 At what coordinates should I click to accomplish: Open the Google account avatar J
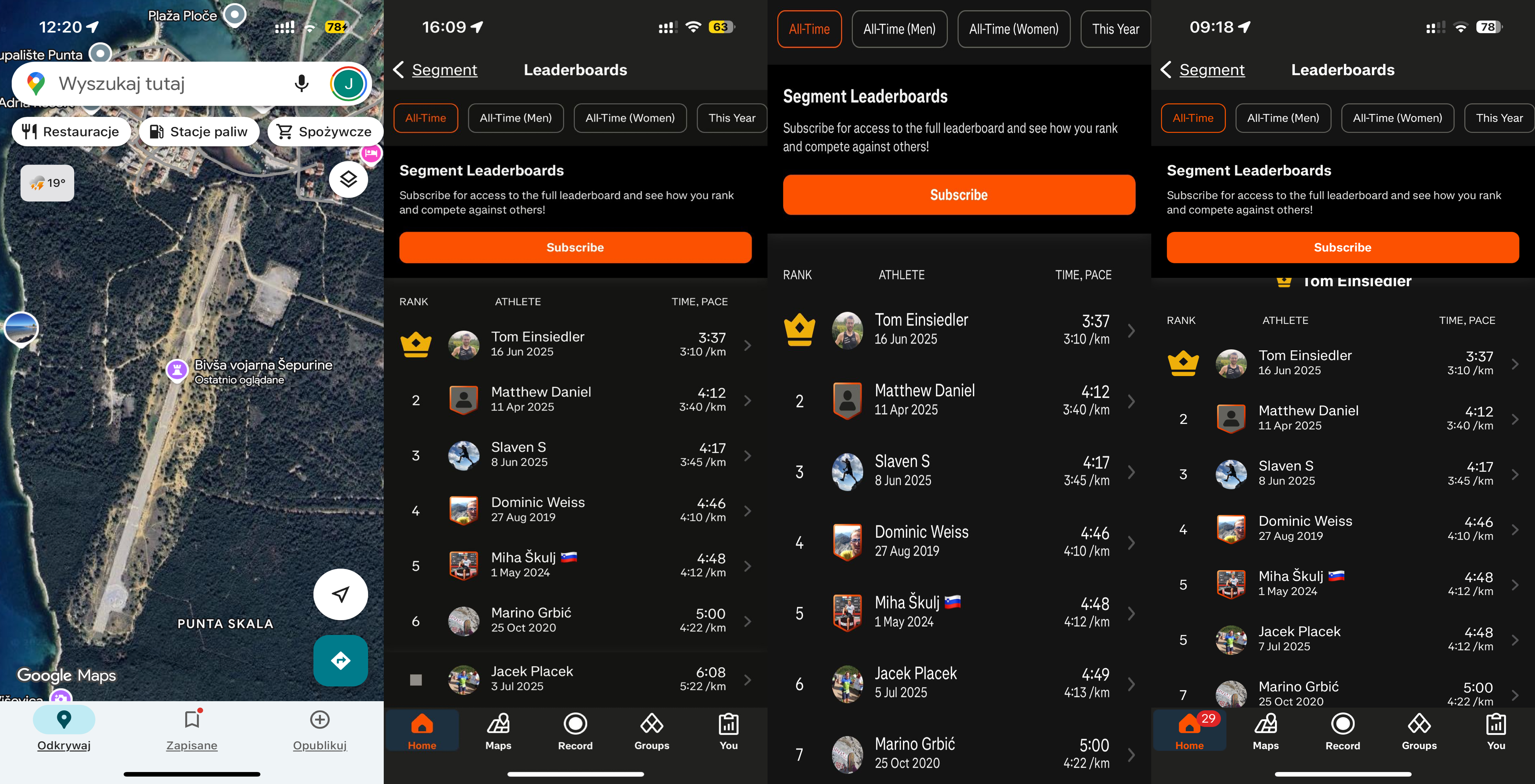point(348,84)
